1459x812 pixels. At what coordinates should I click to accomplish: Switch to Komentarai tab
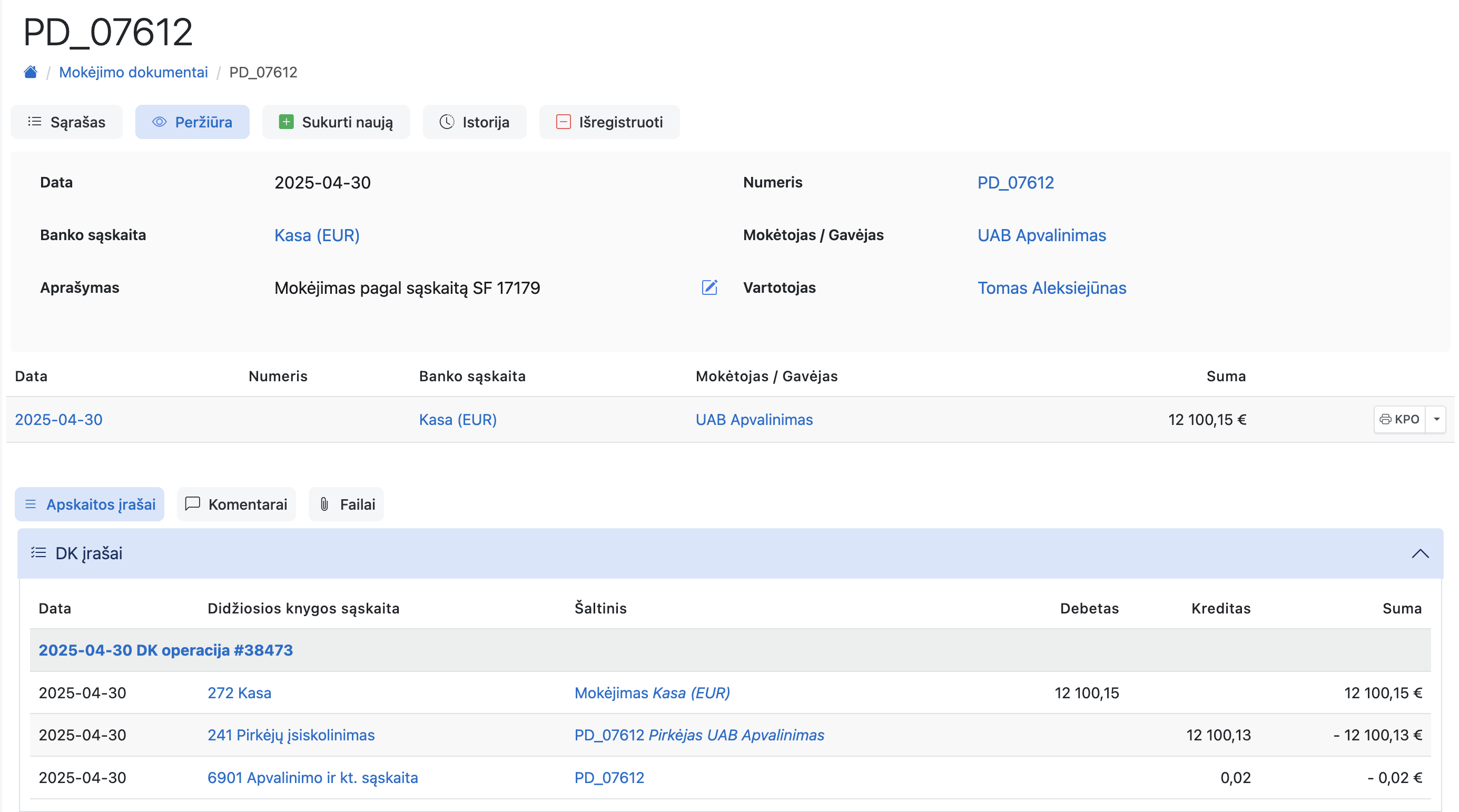click(236, 504)
